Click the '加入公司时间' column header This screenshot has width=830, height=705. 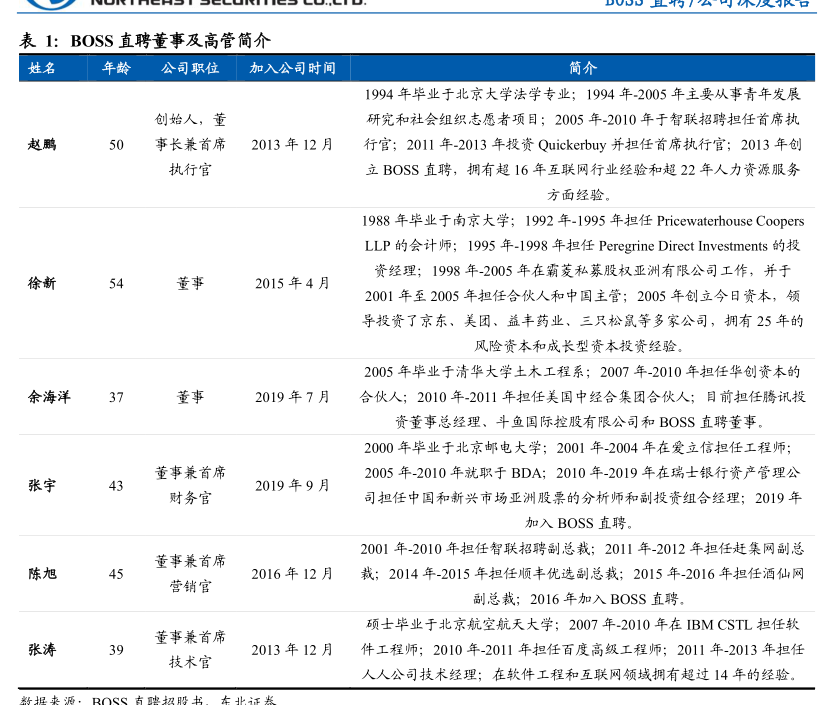click(292, 68)
